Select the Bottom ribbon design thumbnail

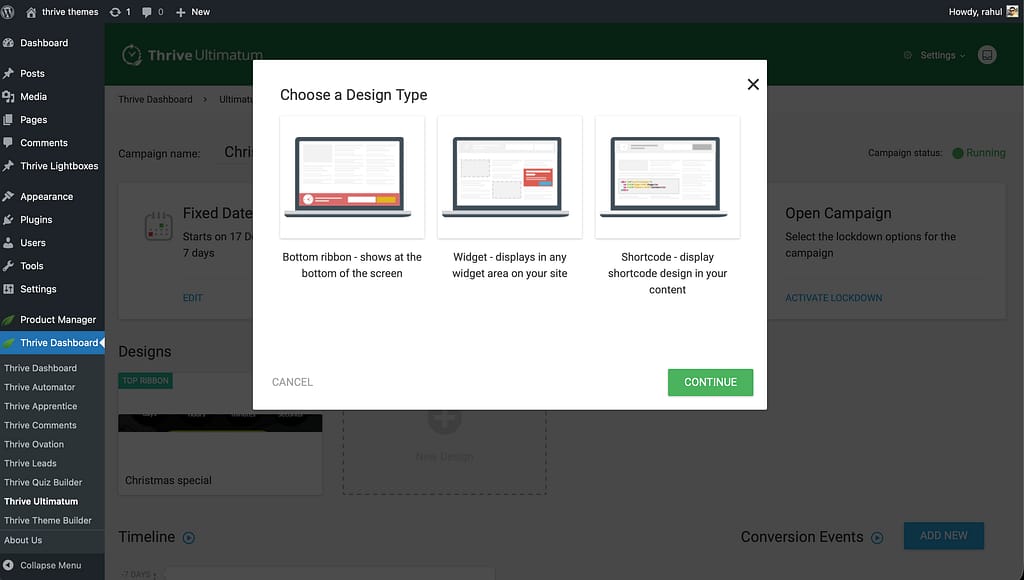(x=352, y=177)
